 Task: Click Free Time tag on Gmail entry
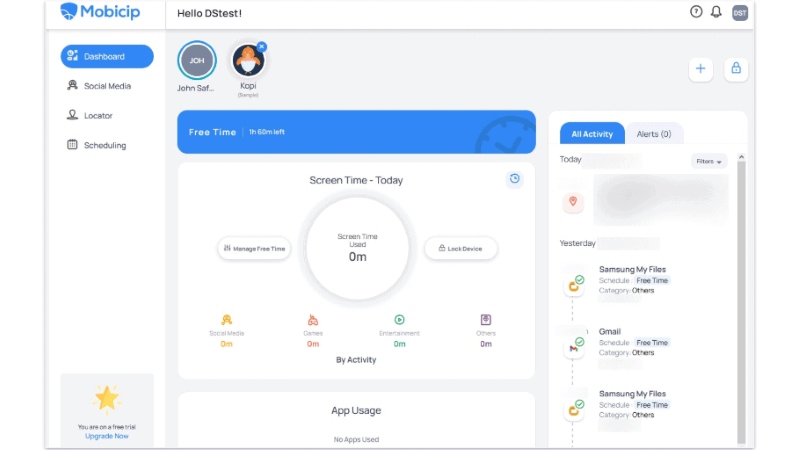(652, 342)
